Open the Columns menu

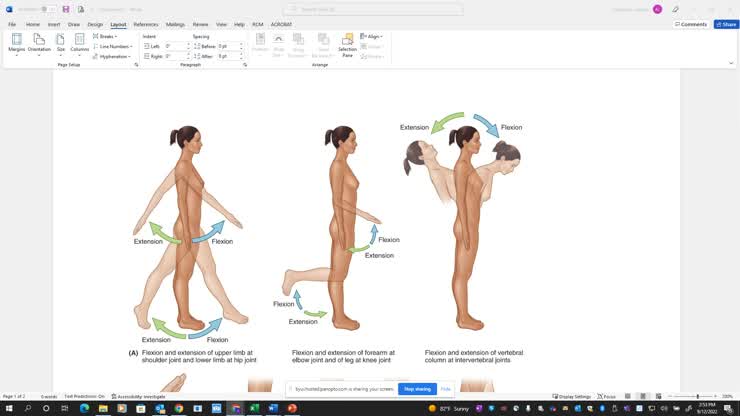point(79,44)
